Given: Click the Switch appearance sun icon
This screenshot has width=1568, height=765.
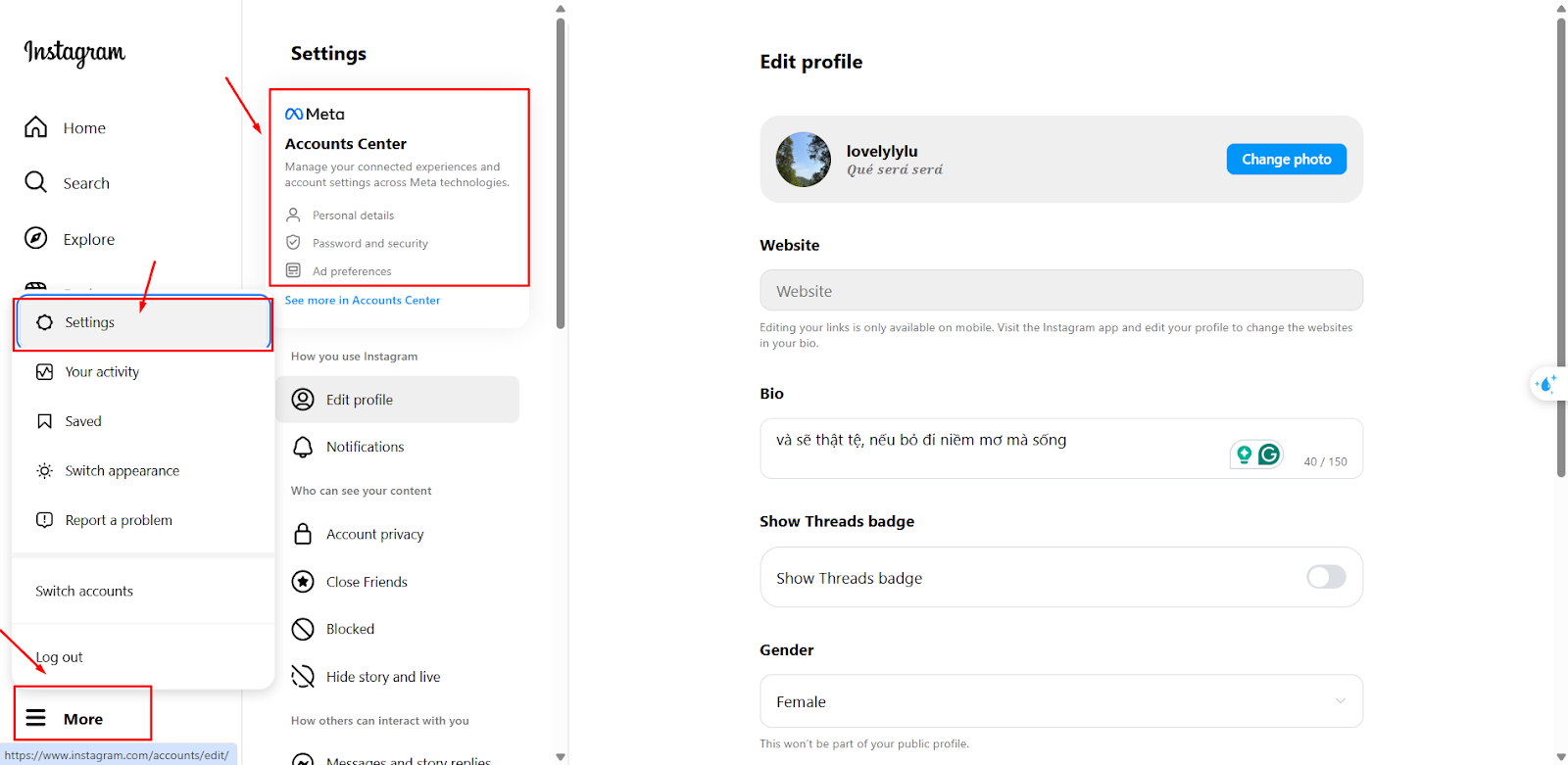Looking at the screenshot, I should pos(45,470).
